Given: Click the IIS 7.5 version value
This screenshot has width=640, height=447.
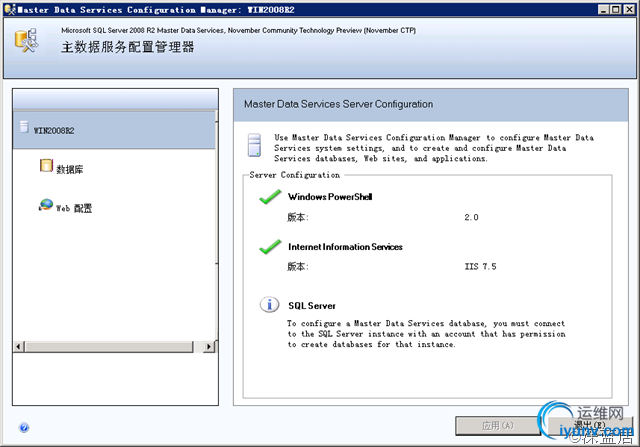Looking at the screenshot, I should 480,267.
